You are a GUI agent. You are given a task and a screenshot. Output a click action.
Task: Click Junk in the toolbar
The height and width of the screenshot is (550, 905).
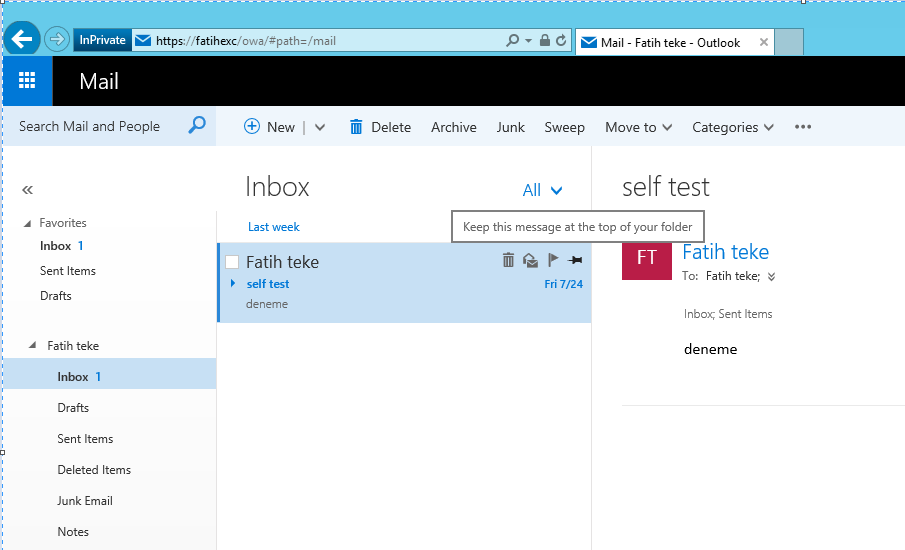coord(510,127)
